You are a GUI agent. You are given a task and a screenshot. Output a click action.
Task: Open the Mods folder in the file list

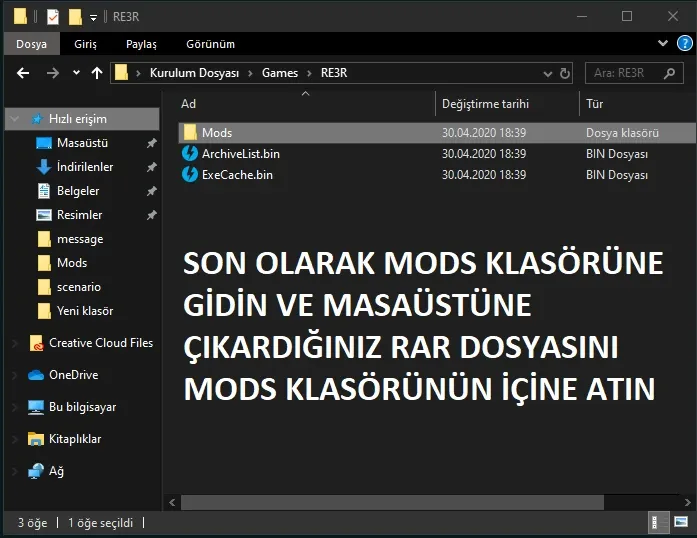[216, 133]
